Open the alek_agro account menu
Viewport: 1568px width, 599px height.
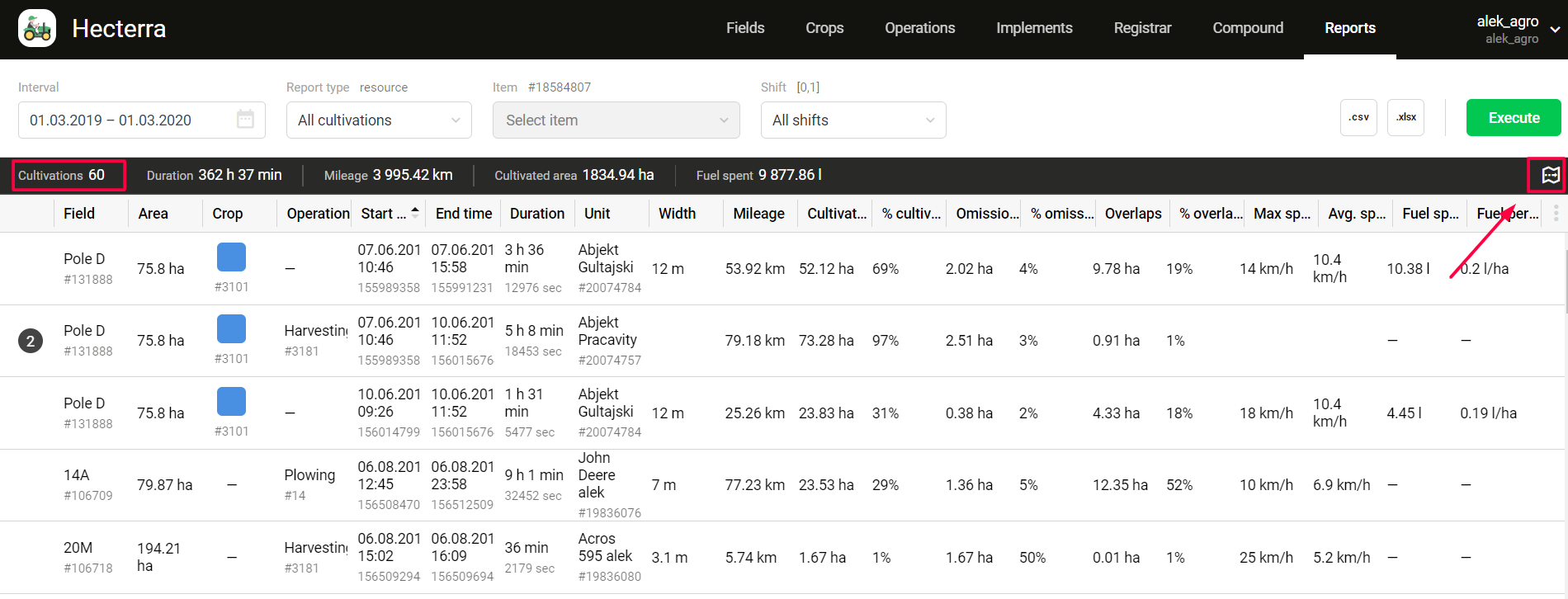[1517, 29]
